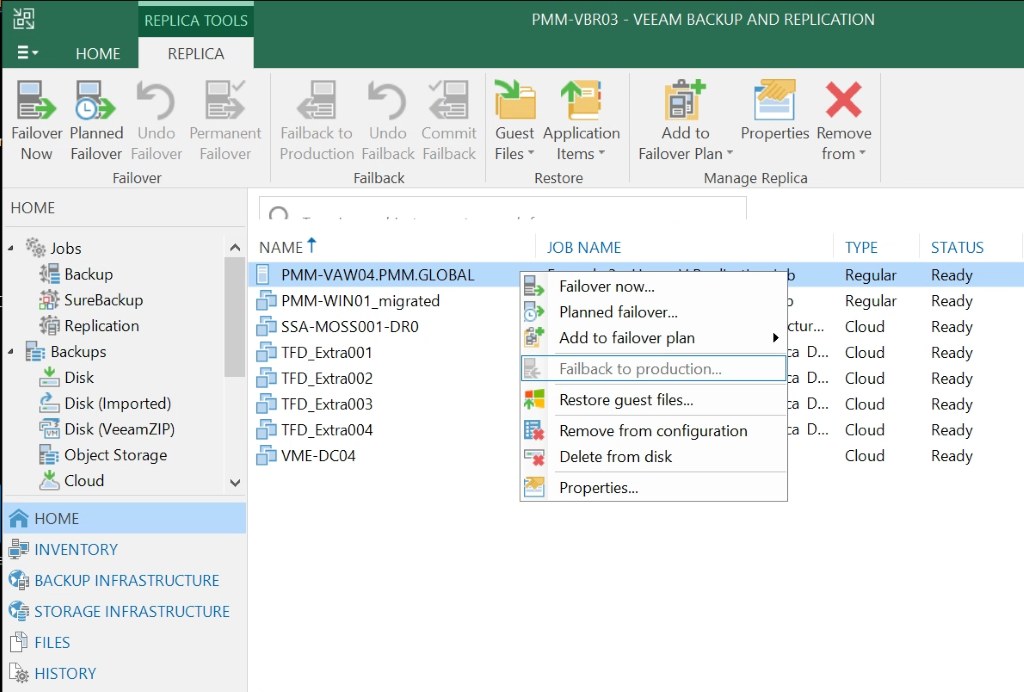The height and width of the screenshot is (692, 1024).
Task: Open the Add to Failover Plan dropdown
Action: 685,121
